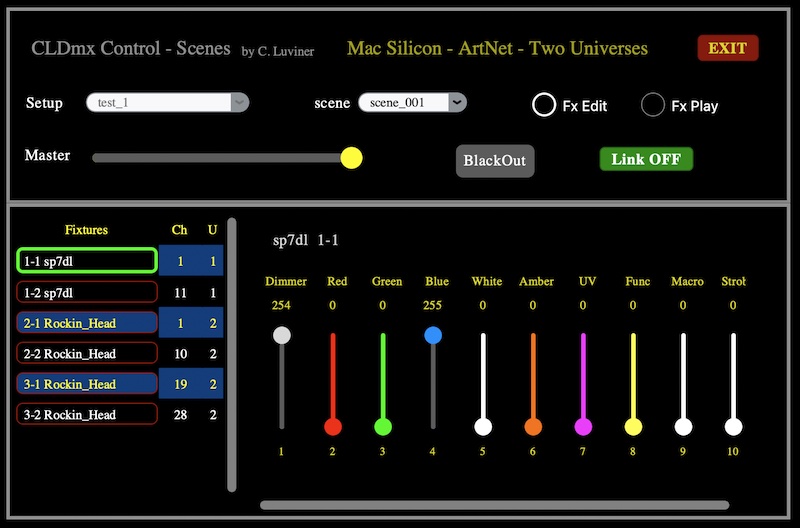Toggle the green Link OFF button
The height and width of the screenshot is (528, 800).
[x=646, y=159]
